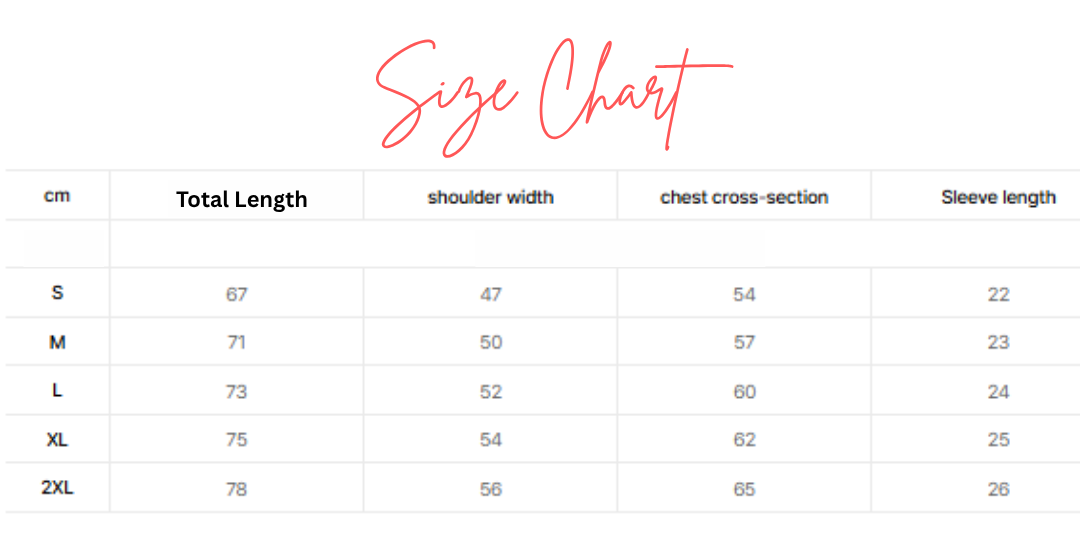Select the S size row label
Screen dimensions: 1080x535
click(57, 293)
